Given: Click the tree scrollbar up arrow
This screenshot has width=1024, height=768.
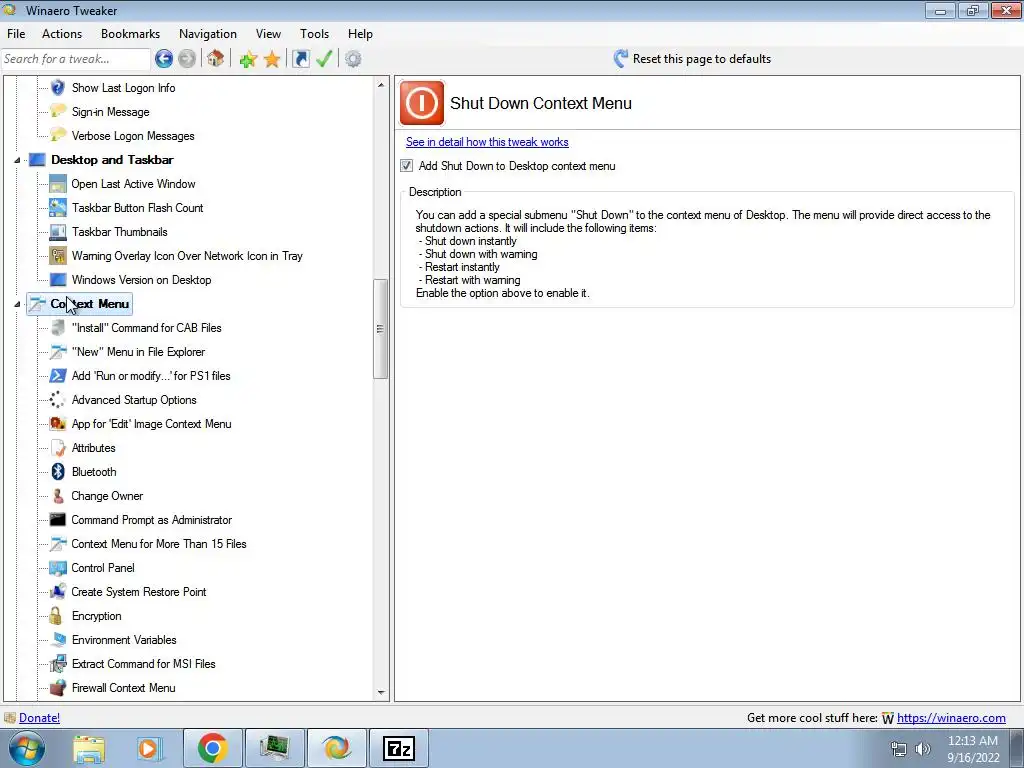Looking at the screenshot, I should pos(381,85).
